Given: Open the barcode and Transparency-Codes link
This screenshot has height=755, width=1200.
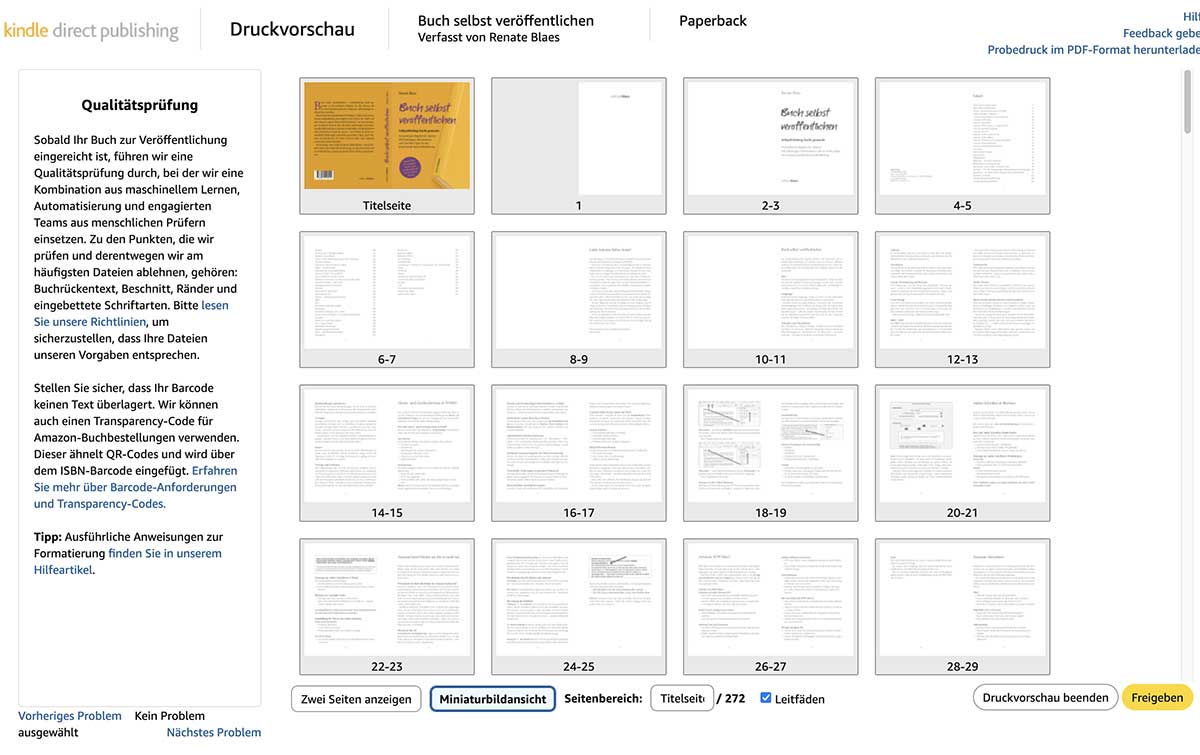Looking at the screenshot, I should (x=135, y=487).
